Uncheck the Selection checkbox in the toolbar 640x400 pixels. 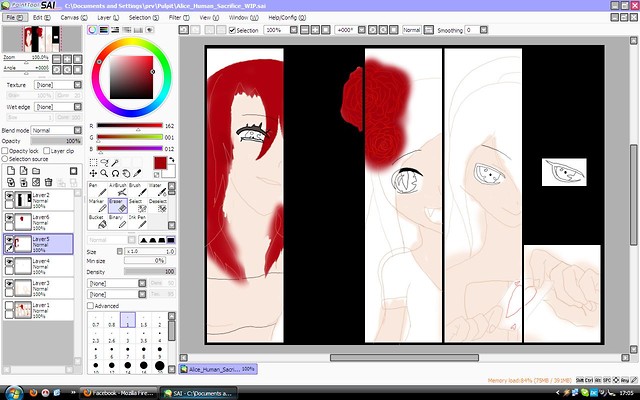coord(232,30)
